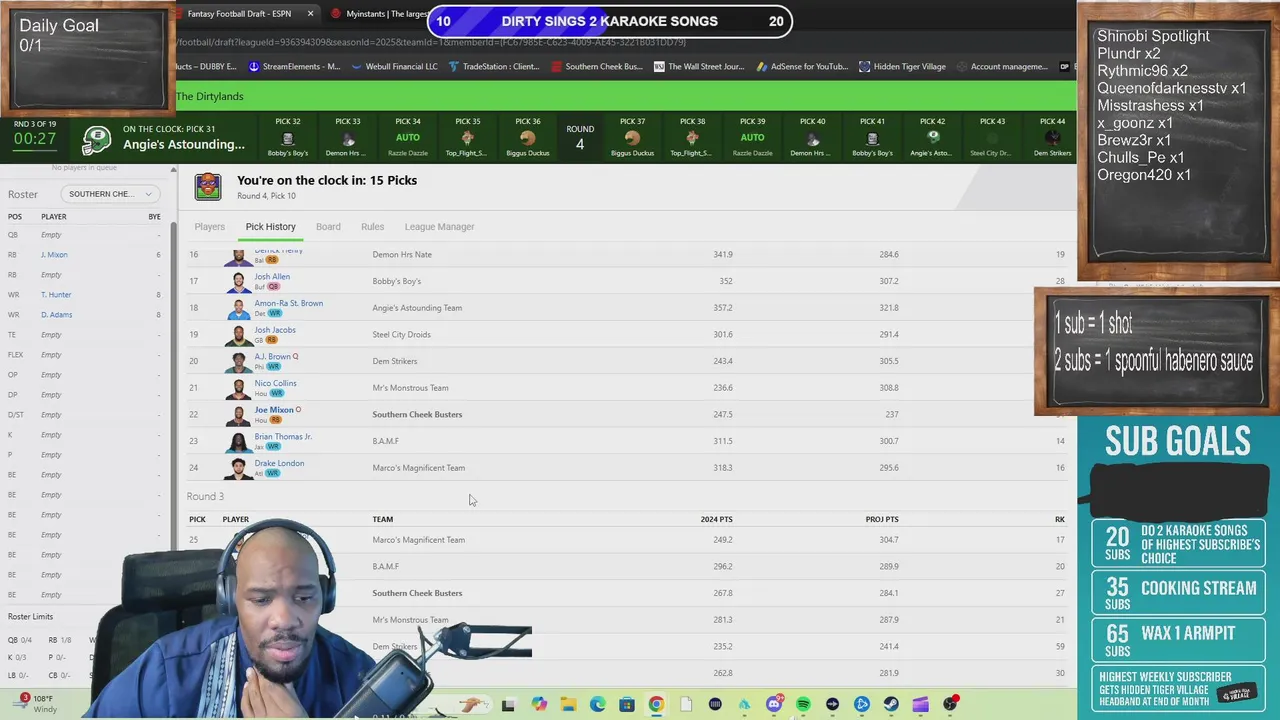Select Pick 43 Steel City Dr slot

click(x=992, y=138)
